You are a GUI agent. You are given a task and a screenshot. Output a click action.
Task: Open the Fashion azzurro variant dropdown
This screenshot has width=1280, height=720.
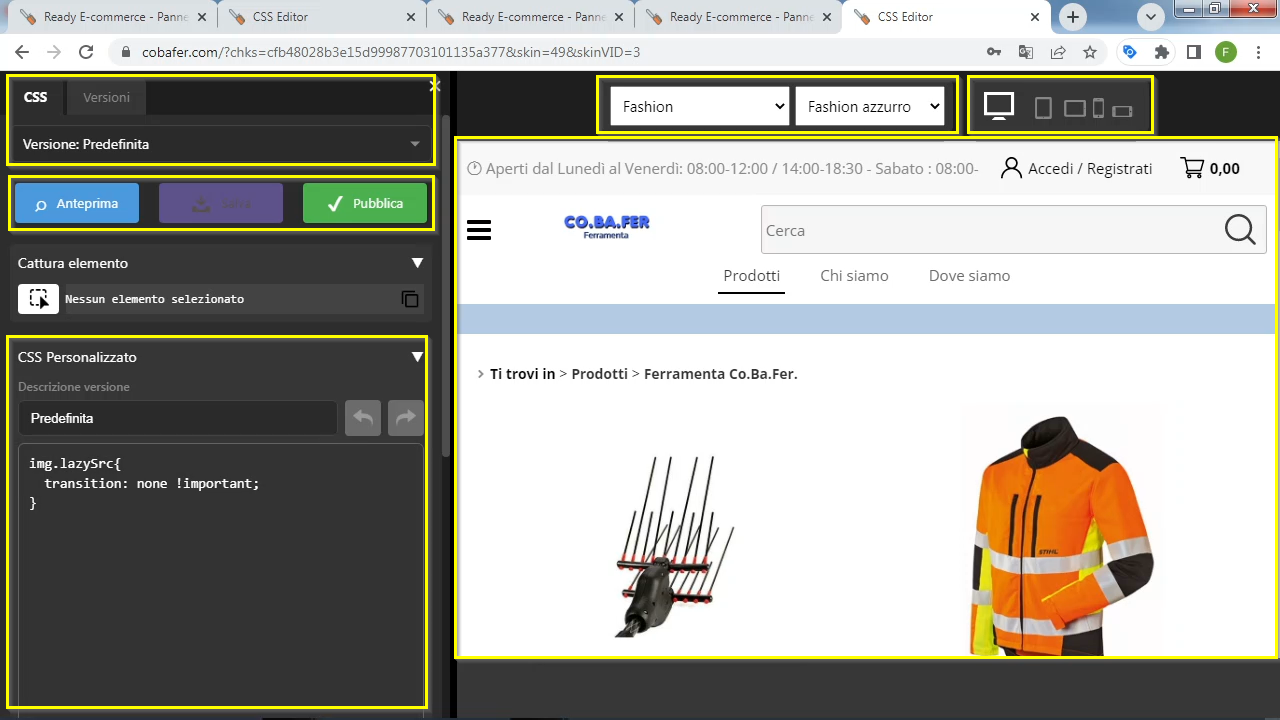pos(870,106)
